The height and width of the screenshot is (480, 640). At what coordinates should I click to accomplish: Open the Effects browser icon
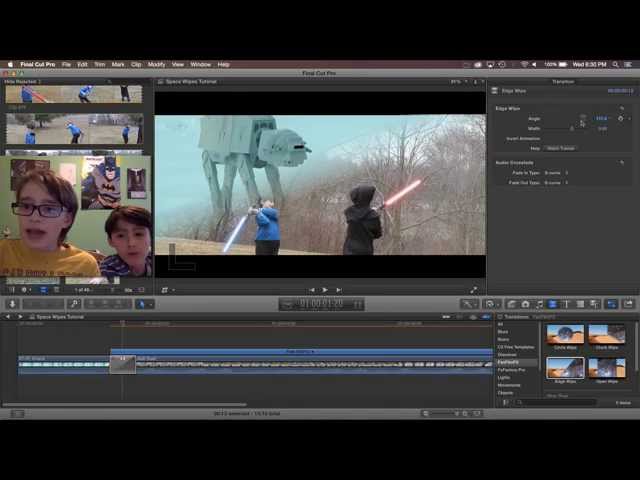[x=512, y=304]
